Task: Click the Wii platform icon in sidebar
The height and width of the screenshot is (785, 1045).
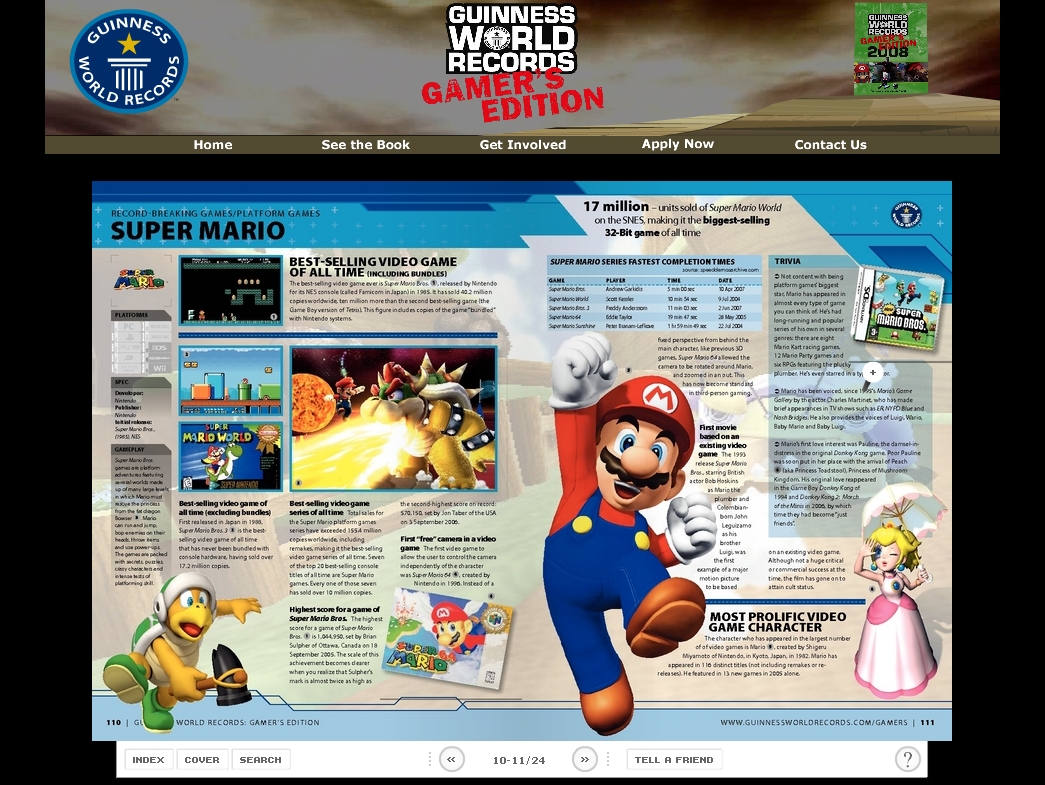Action: pyautogui.click(x=160, y=368)
